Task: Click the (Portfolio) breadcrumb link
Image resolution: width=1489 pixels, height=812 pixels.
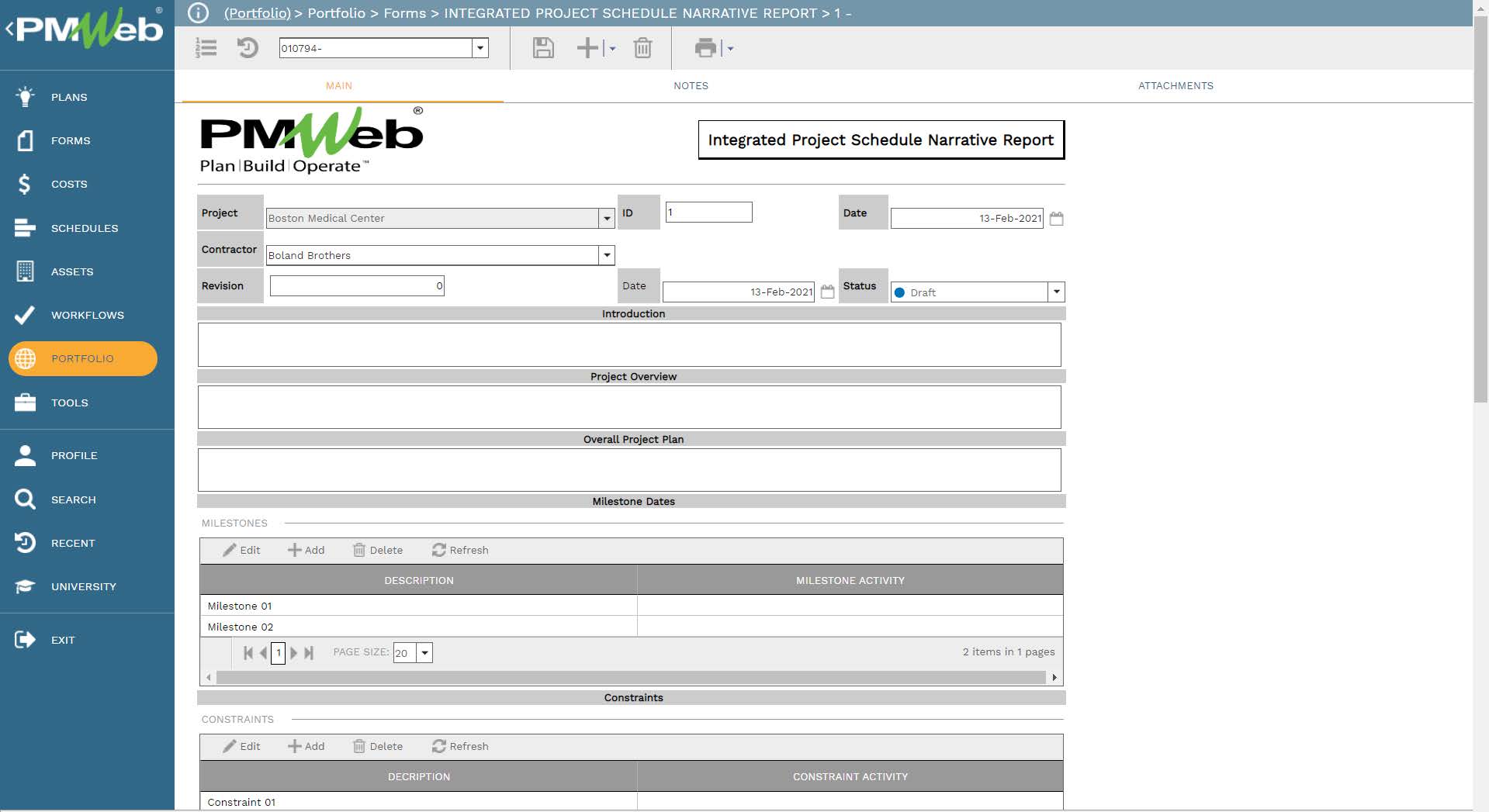Action: (x=257, y=13)
